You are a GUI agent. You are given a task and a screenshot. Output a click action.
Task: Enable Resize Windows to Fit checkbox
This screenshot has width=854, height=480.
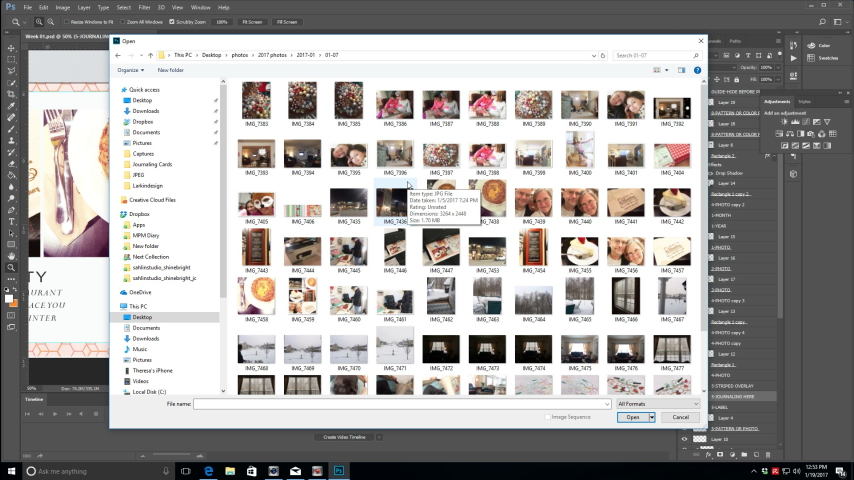coord(66,22)
